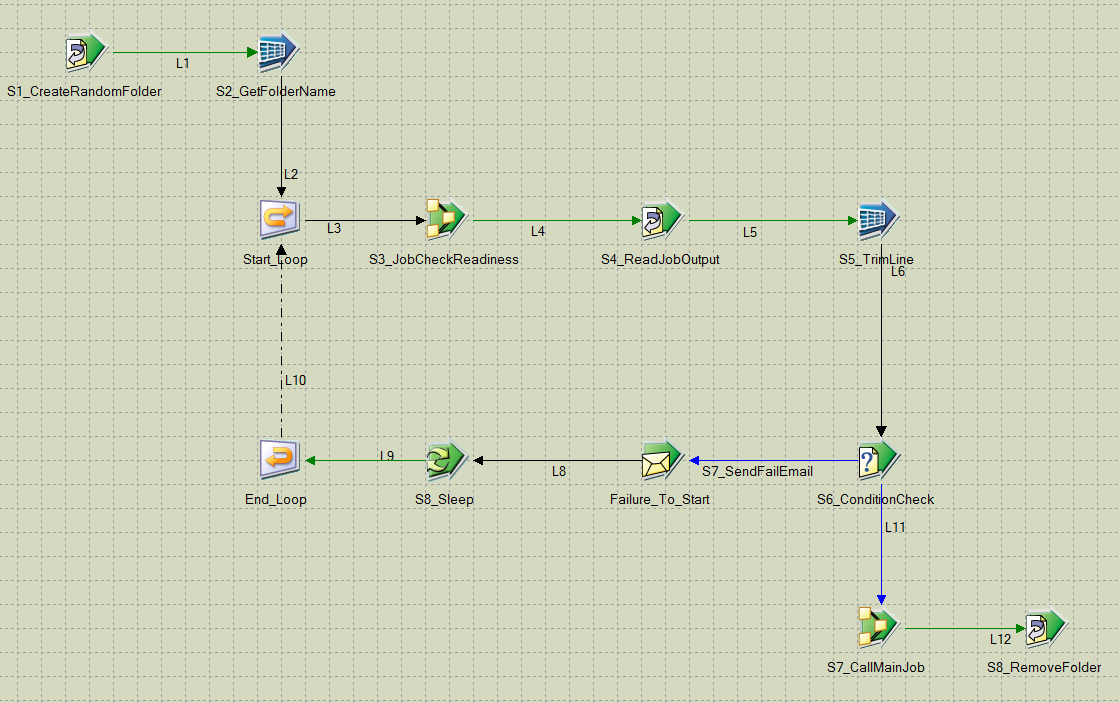Select the S8_Sleep script icon

pyautogui.click(x=445, y=458)
